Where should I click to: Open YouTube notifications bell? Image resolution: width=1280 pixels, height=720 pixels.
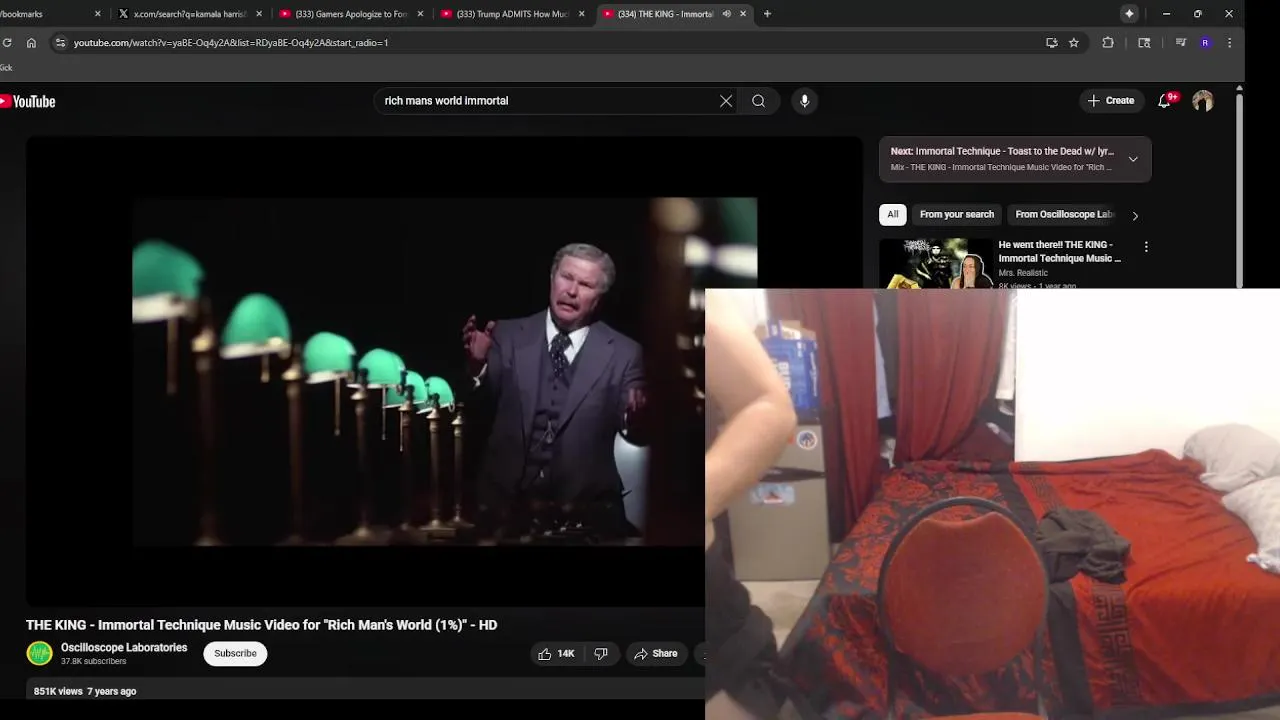1165,101
